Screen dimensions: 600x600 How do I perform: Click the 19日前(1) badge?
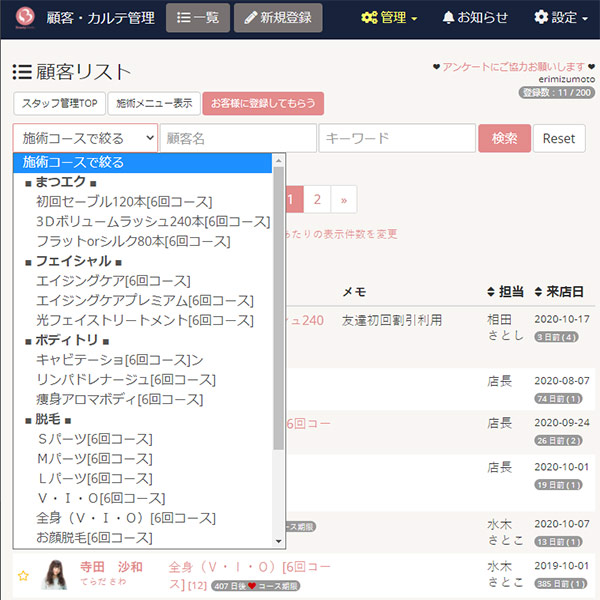(558, 485)
